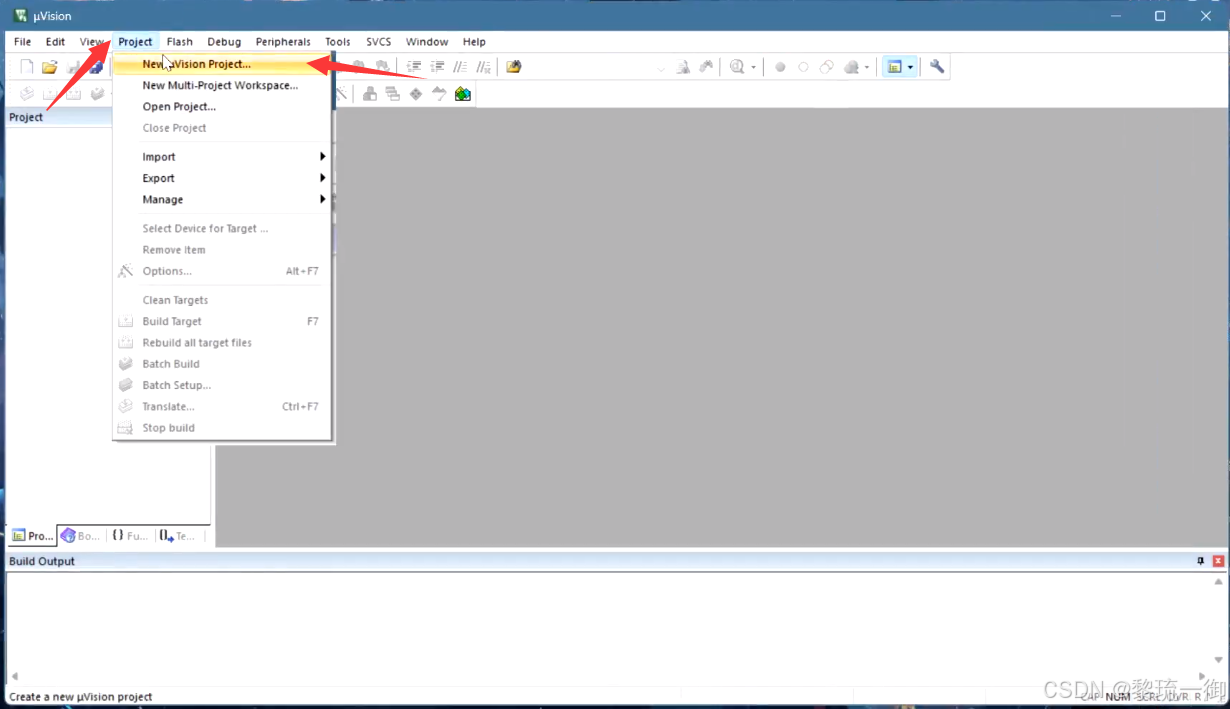Click Options... menu entry
The image size is (1230, 709).
(222, 271)
